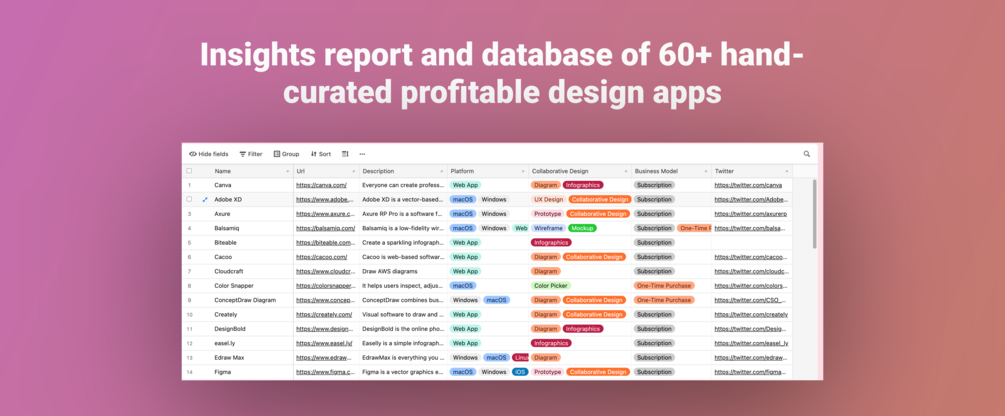Click the Draw AWS diagrams description cell
The height and width of the screenshot is (416, 1005).
pos(403,271)
